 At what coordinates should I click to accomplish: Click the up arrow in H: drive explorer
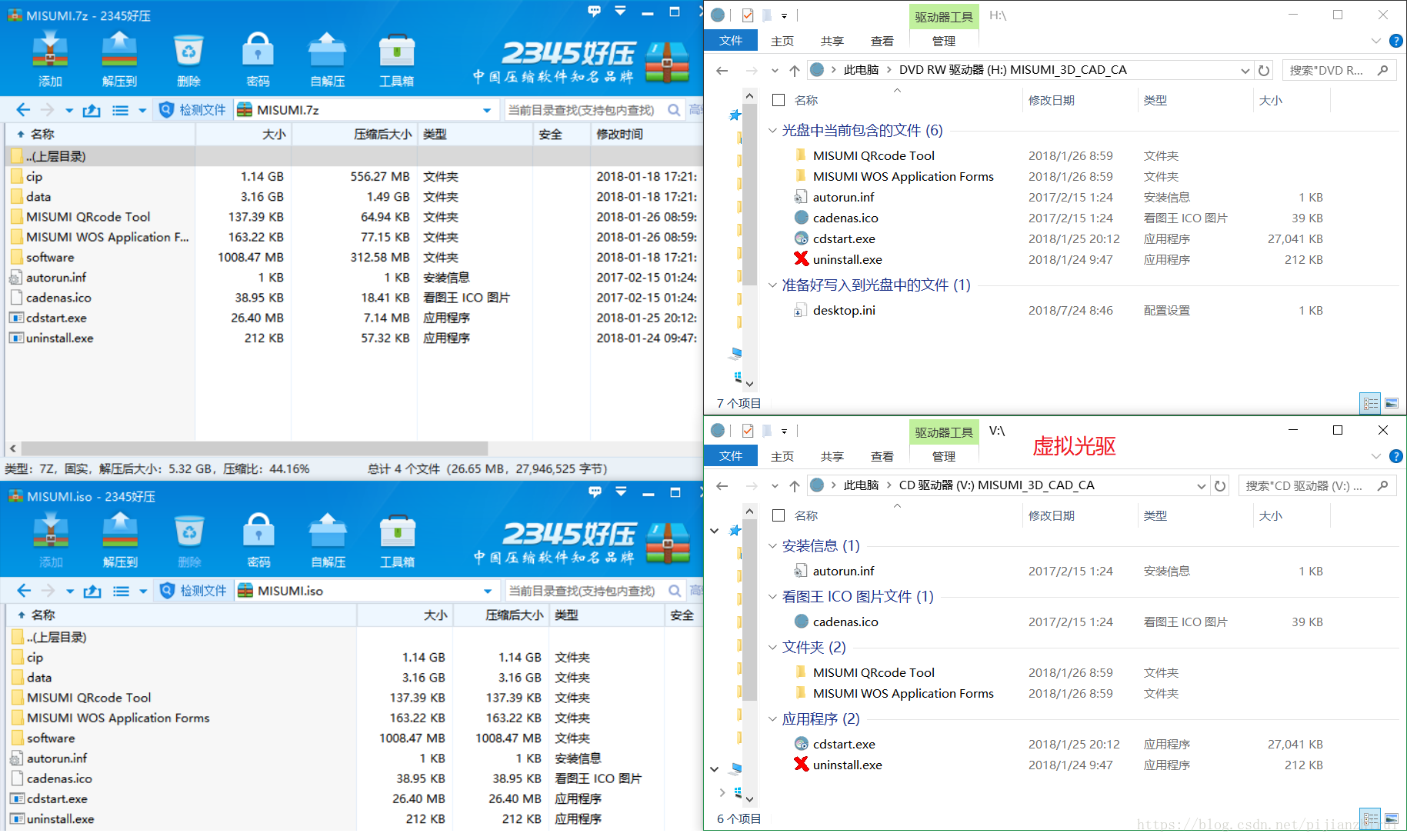795,70
